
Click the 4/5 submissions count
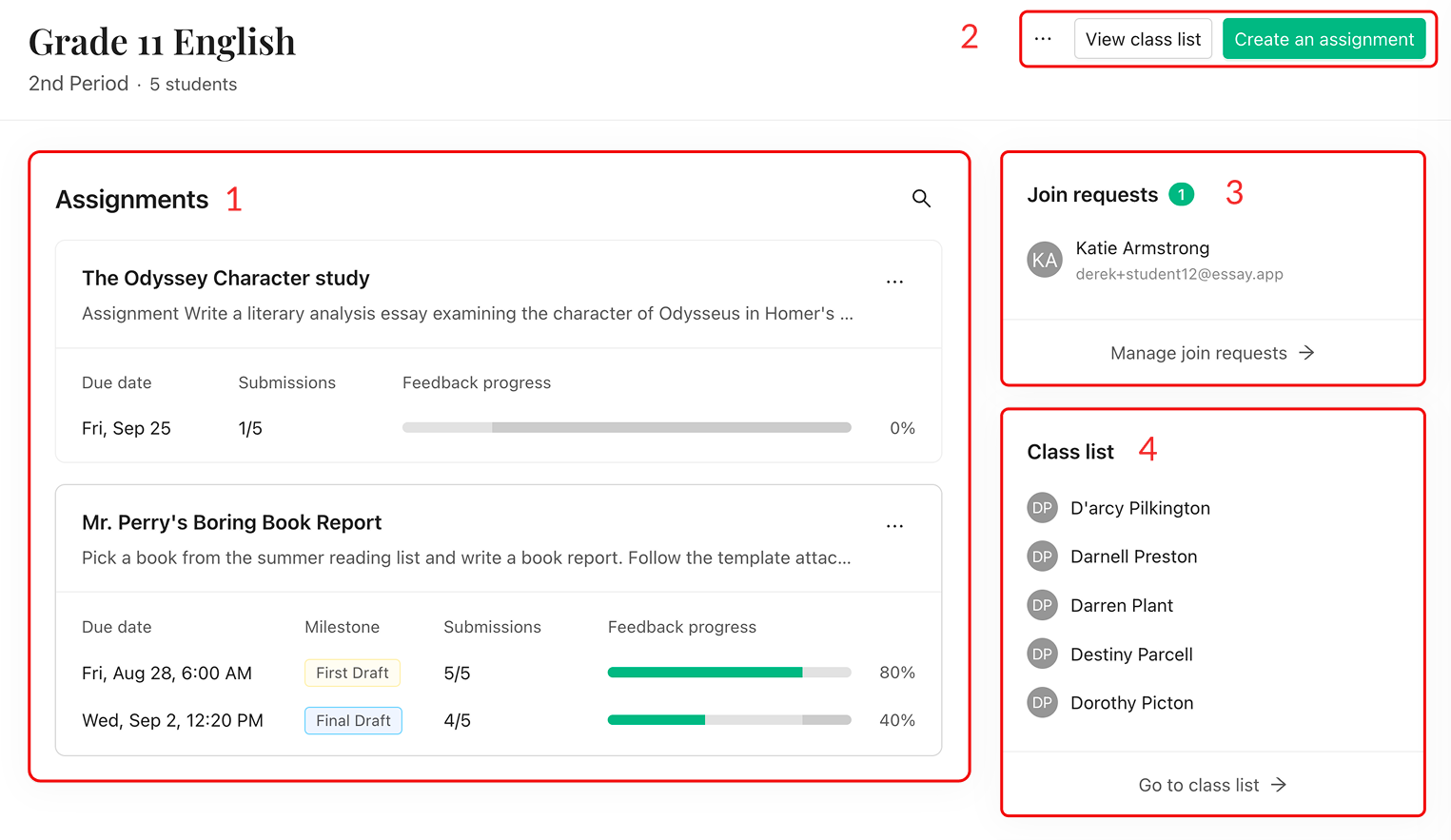click(x=457, y=720)
